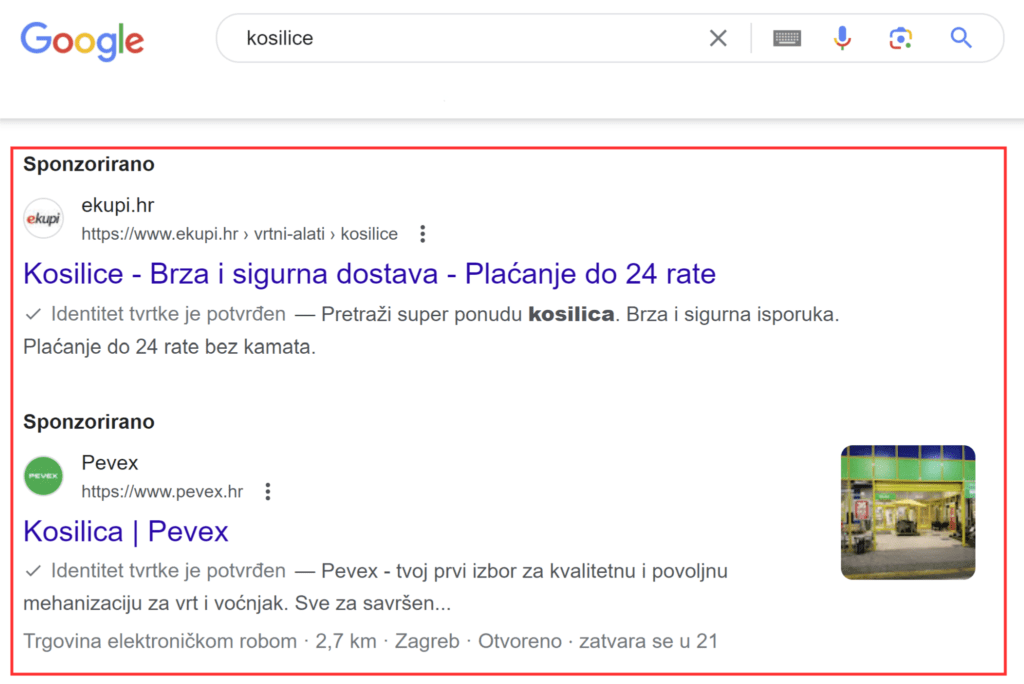Open three-dot menu next to pevex.hr URL
The width and height of the screenshot is (1024, 684).
pos(267,492)
